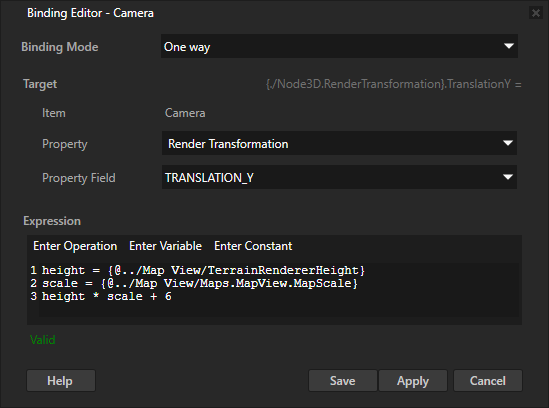
Task: Open the Property dropdown showing Render Transformation
Action: click(x=339, y=143)
